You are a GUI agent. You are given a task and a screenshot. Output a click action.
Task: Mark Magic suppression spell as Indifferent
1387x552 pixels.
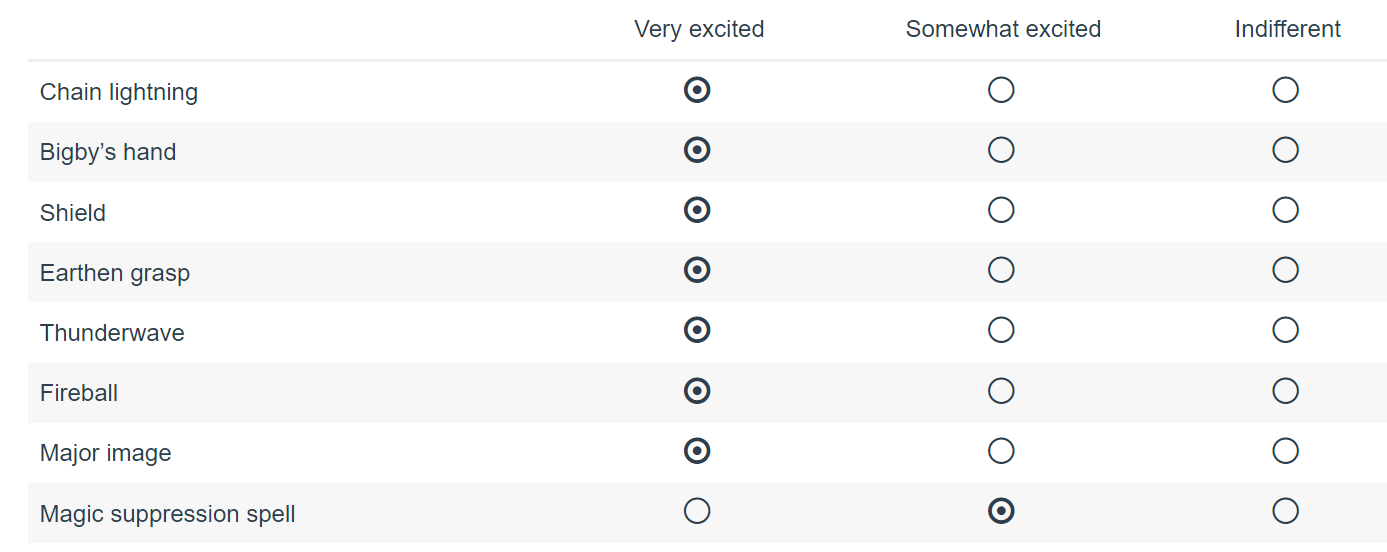click(1285, 511)
